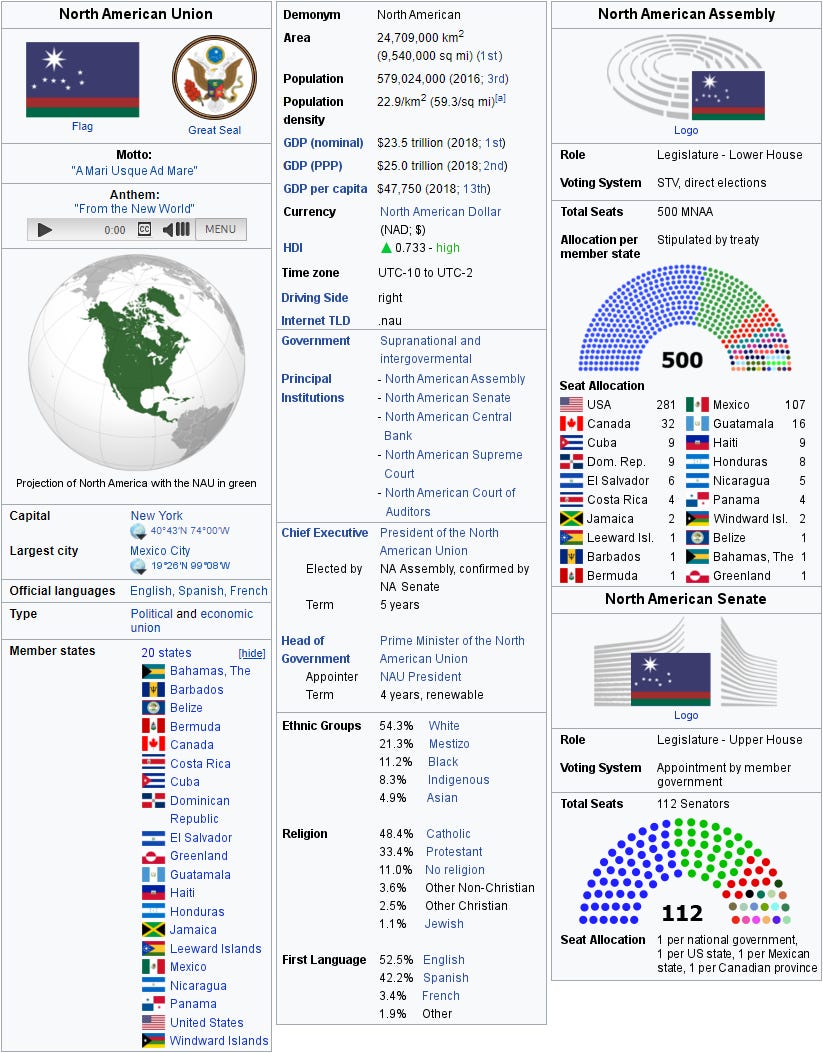
Task: Open the 112-seat Senate diagram
Action: (685, 872)
